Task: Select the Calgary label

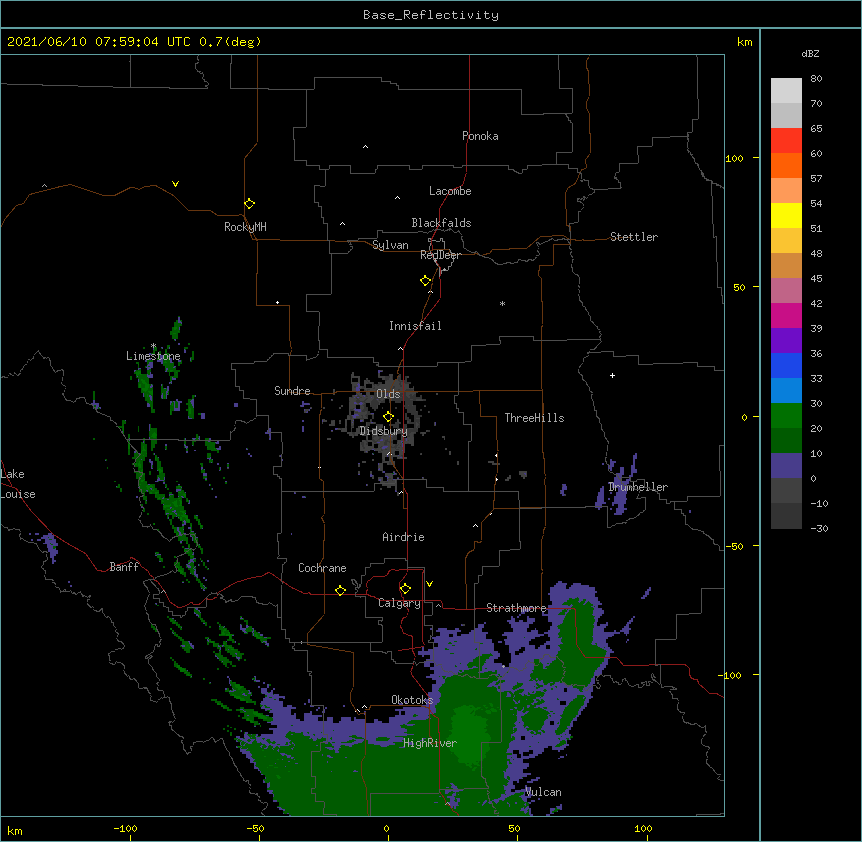Action: 399,603
